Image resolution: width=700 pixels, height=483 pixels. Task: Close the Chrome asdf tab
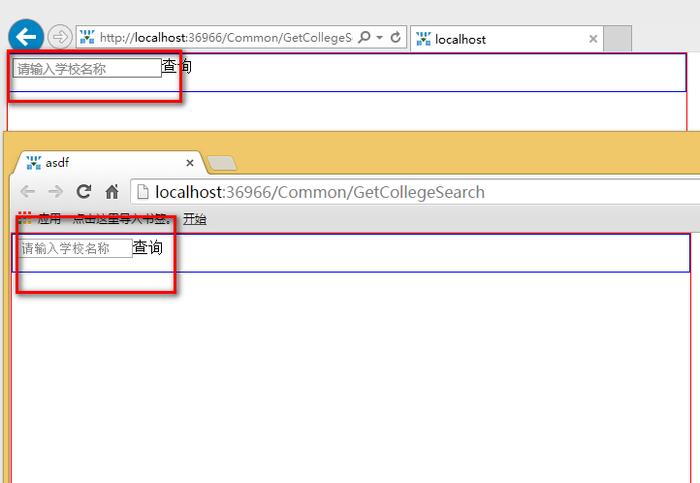pos(190,163)
